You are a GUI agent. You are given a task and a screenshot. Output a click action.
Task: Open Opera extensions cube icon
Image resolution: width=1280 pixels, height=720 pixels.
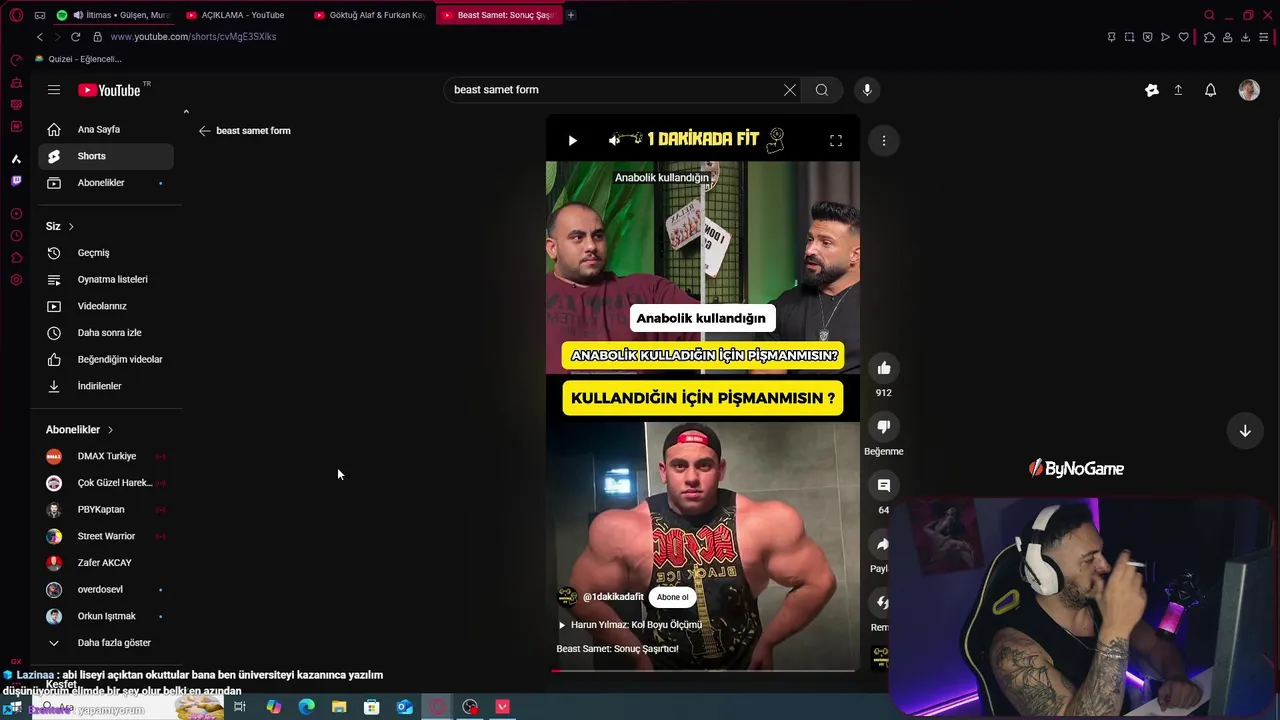pos(1209,37)
